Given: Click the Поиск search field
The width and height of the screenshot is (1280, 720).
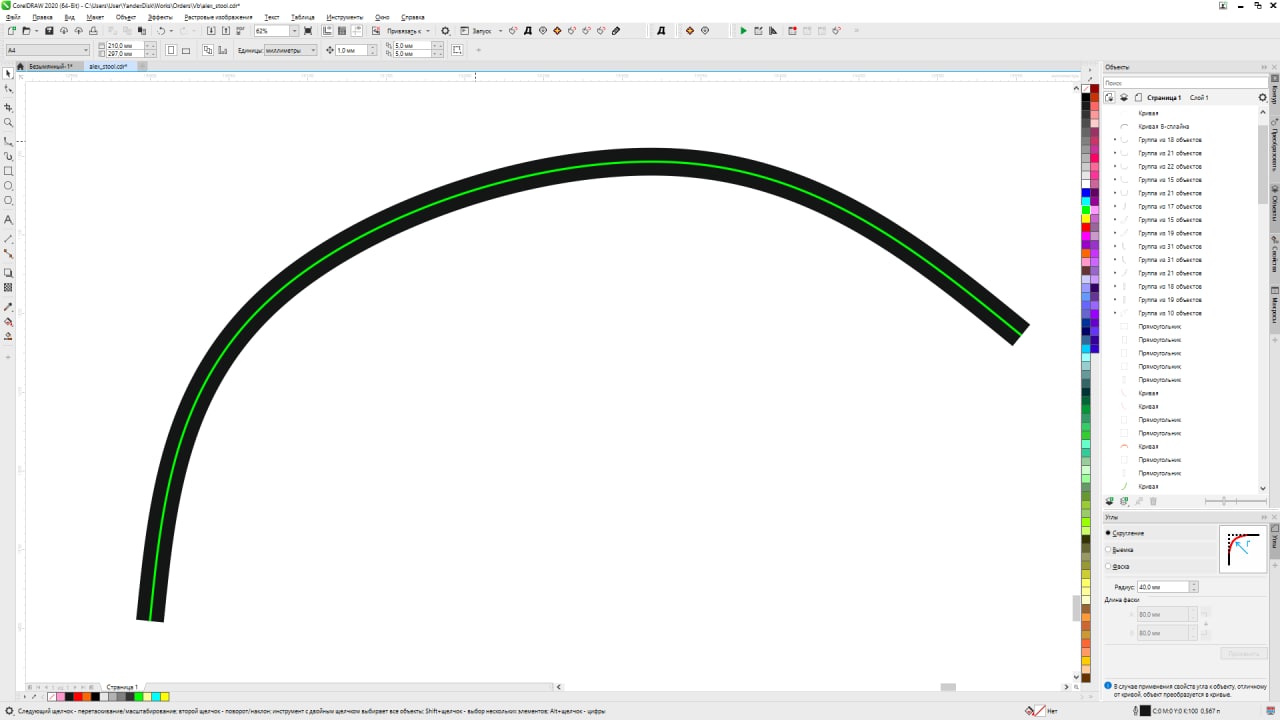Looking at the screenshot, I should point(1185,83).
